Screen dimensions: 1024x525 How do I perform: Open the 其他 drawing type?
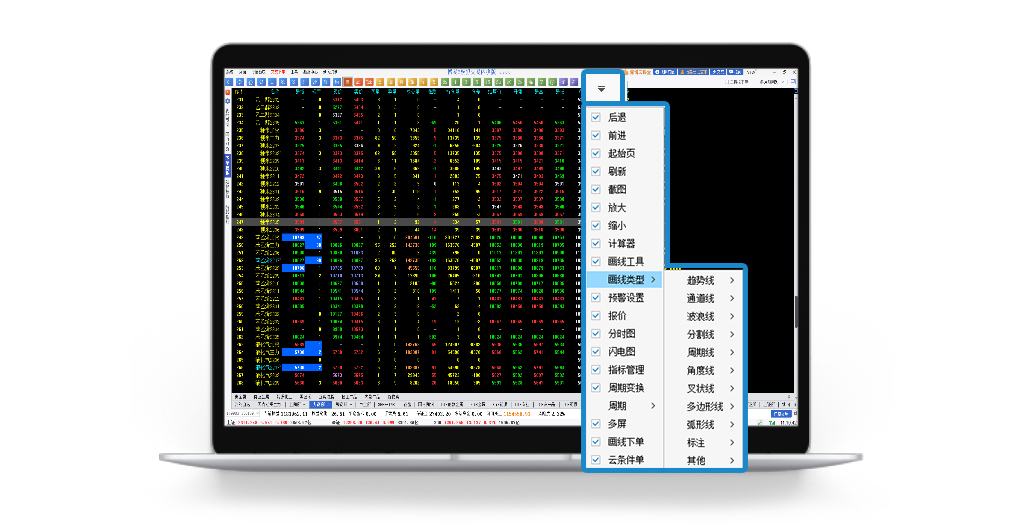(704, 460)
